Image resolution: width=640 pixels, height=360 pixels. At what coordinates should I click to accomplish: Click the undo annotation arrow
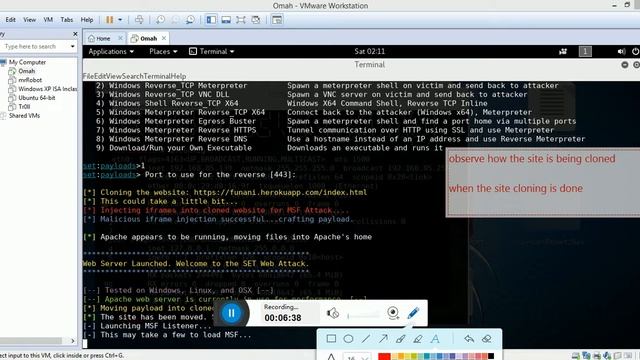coord(469,338)
